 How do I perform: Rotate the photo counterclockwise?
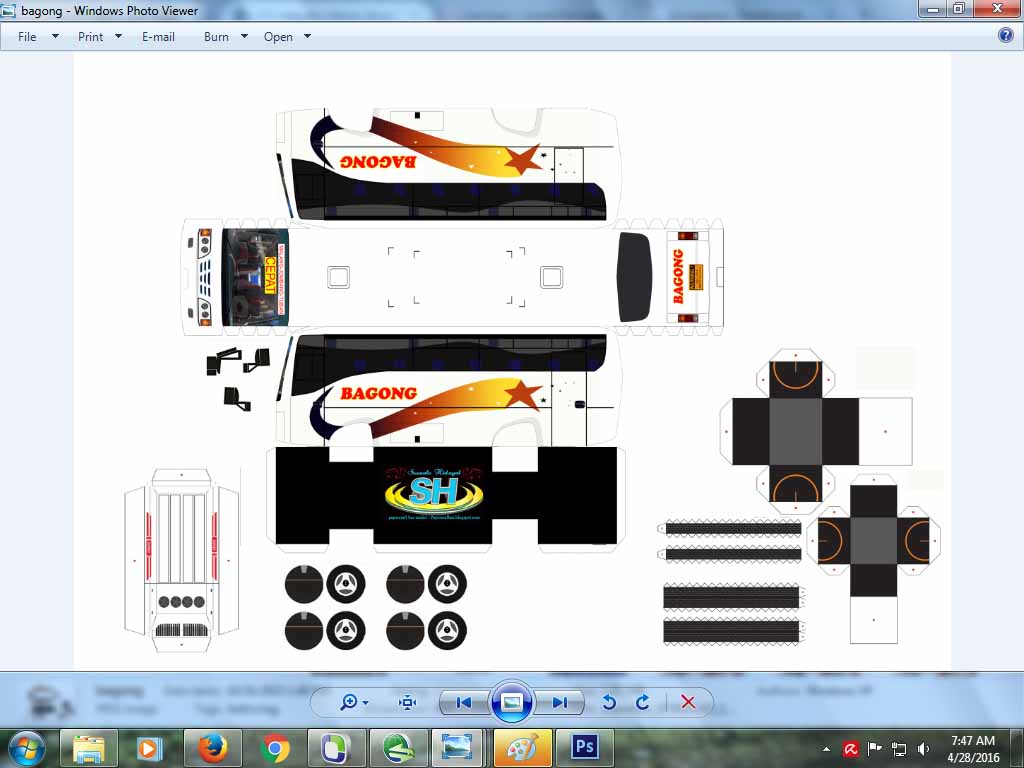click(609, 702)
